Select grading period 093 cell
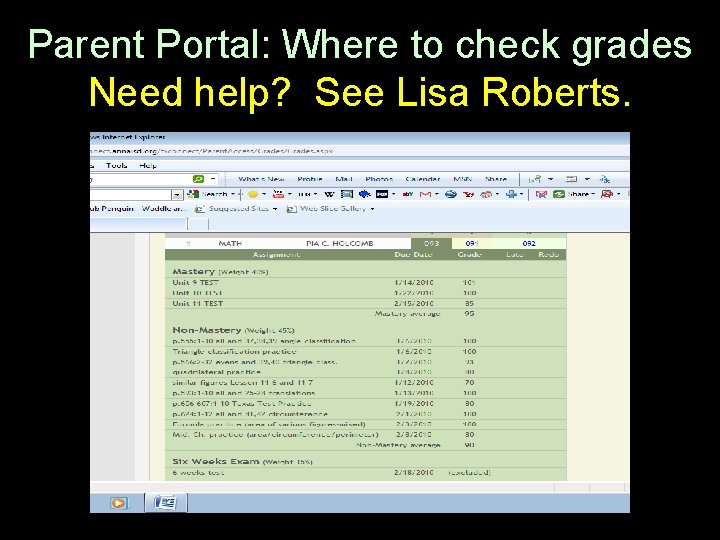The image size is (720, 540). click(431, 243)
